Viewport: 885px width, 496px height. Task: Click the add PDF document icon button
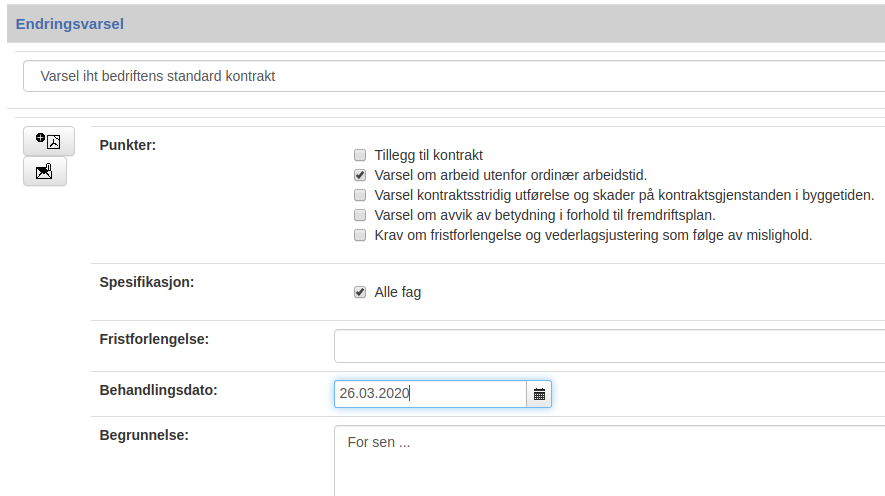pyautogui.click(x=49, y=141)
